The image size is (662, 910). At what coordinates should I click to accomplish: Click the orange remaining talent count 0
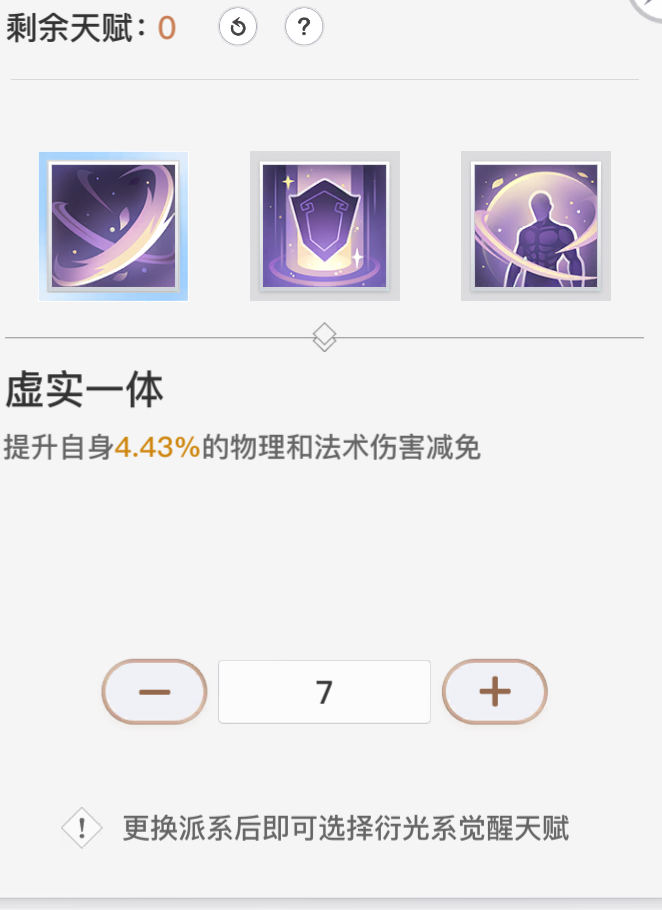[167, 28]
